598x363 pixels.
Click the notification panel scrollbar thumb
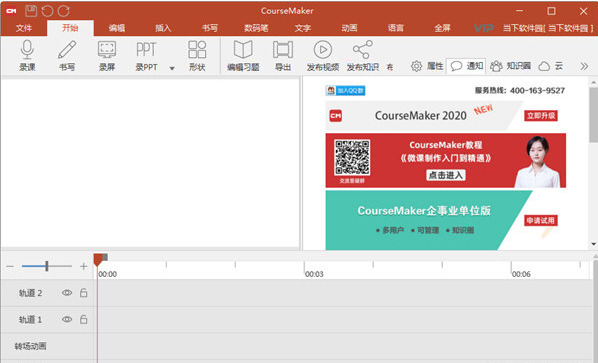593,114
